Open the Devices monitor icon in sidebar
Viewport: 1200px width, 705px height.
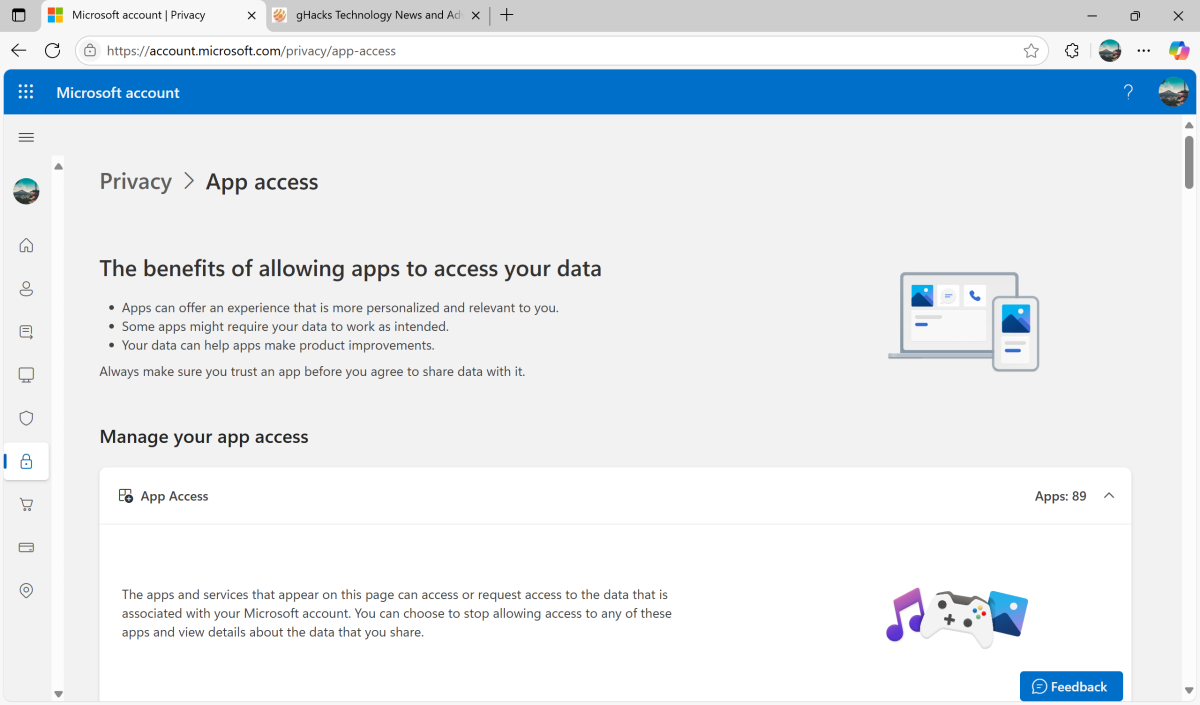(26, 375)
